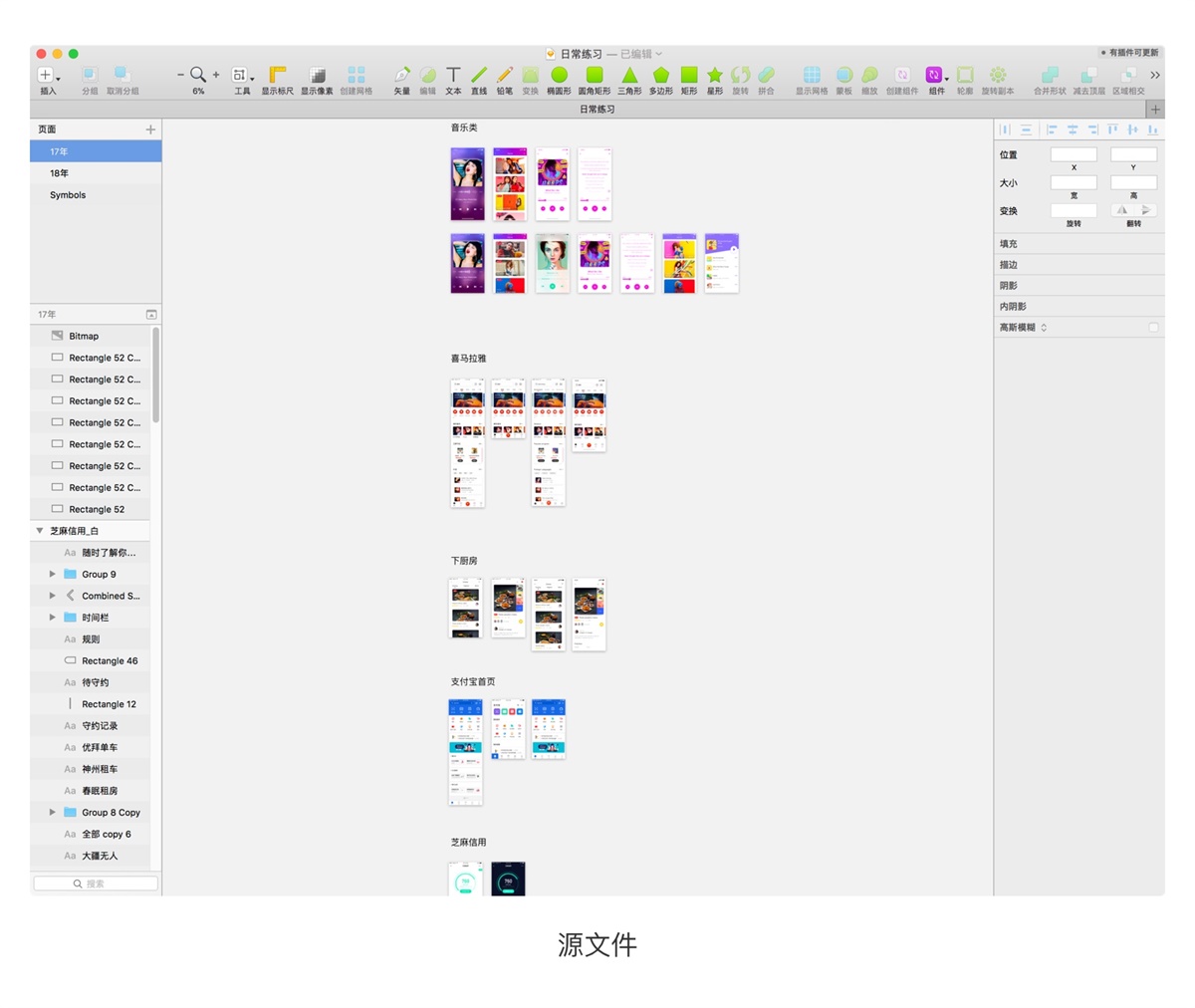The height and width of the screenshot is (1008, 1195).
Task: Click the 蒙板 (Mask) toolbar icon
Action: pyautogui.click(x=843, y=75)
